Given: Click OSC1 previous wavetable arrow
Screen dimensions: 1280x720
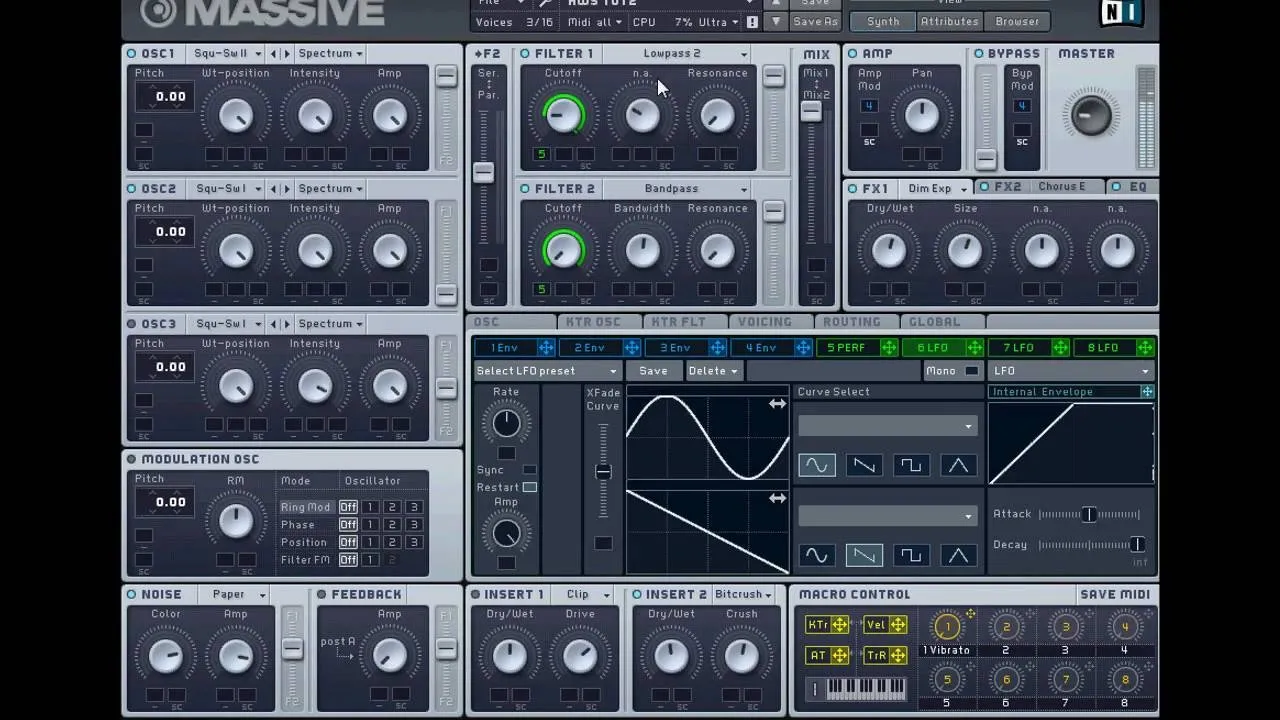Looking at the screenshot, I should 274,53.
